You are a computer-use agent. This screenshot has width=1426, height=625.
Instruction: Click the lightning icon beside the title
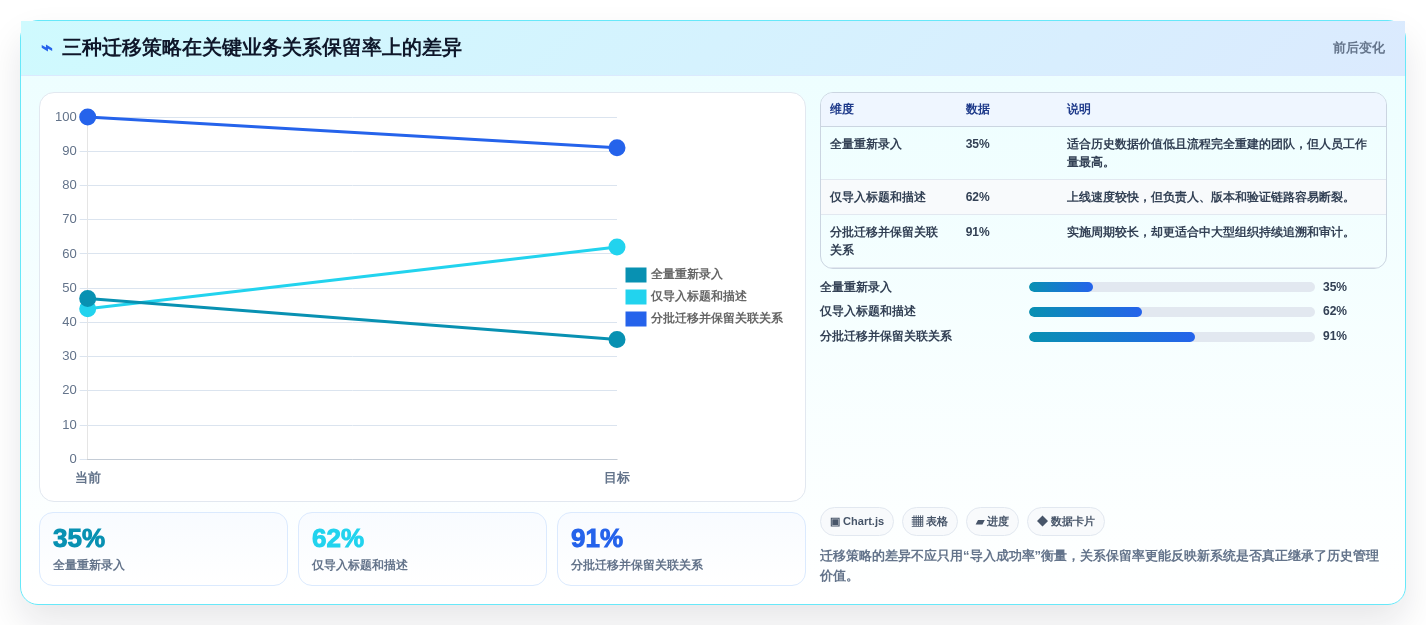click(x=47, y=48)
